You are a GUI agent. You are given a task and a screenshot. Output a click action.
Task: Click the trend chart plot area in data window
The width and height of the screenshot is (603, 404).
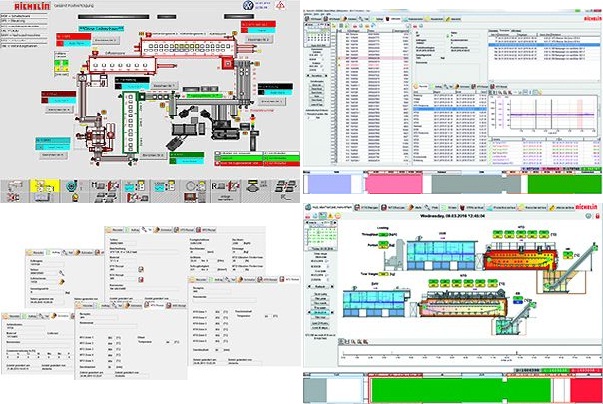pos(553,114)
